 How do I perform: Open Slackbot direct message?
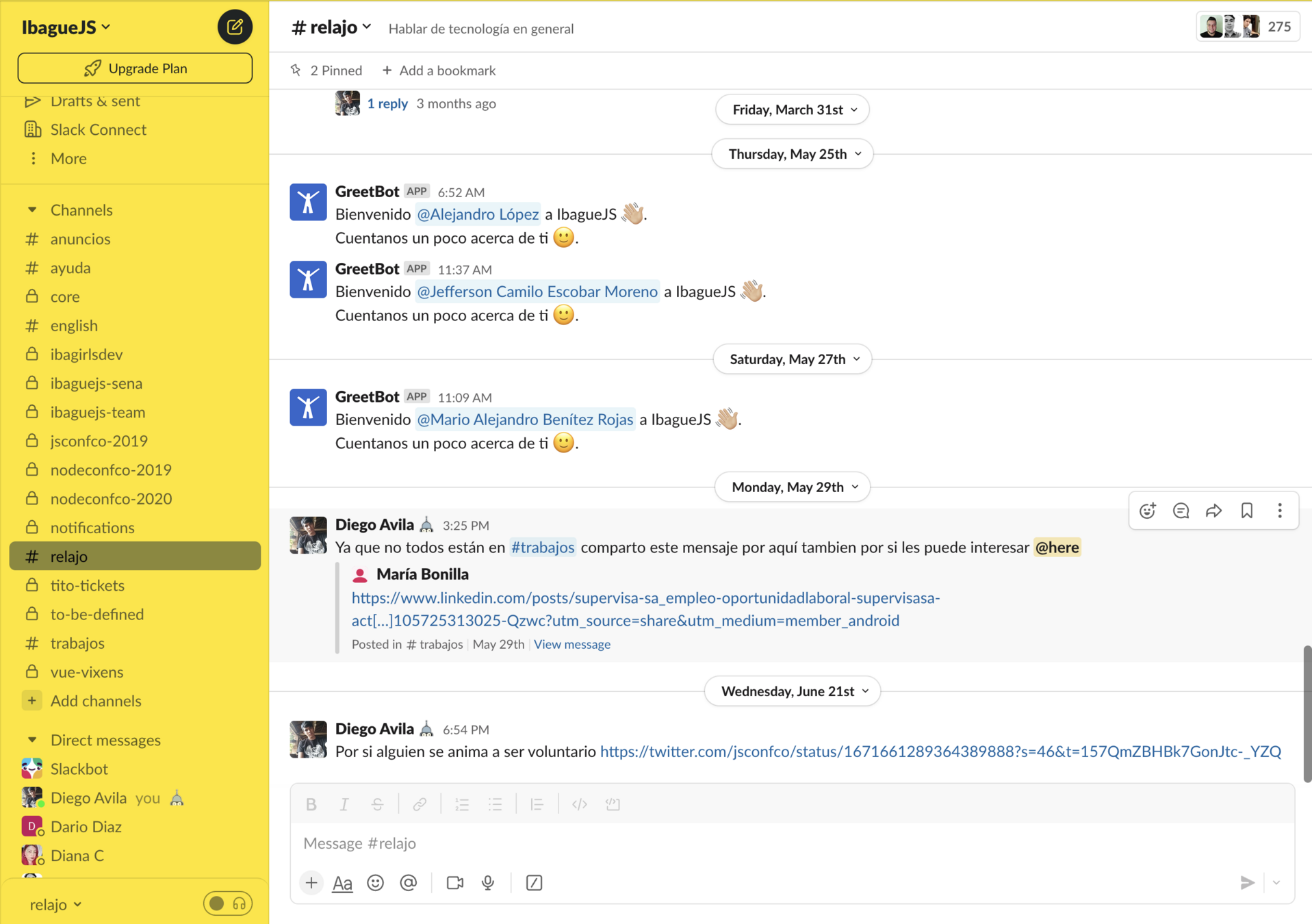[135, 769]
